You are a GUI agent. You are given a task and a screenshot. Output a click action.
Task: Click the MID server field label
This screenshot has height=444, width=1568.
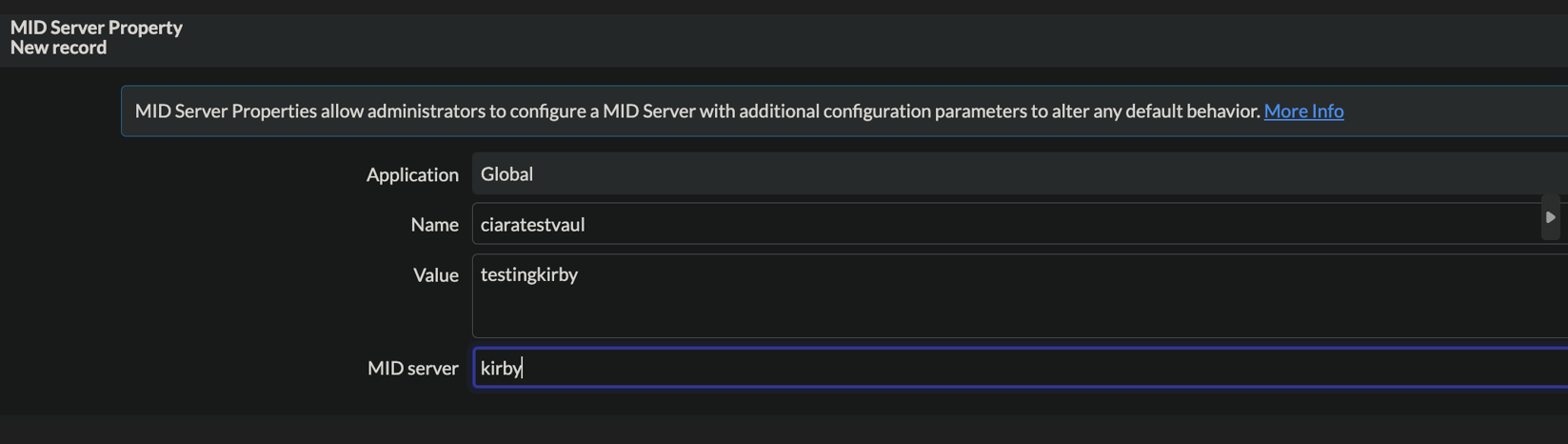(412, 369)
